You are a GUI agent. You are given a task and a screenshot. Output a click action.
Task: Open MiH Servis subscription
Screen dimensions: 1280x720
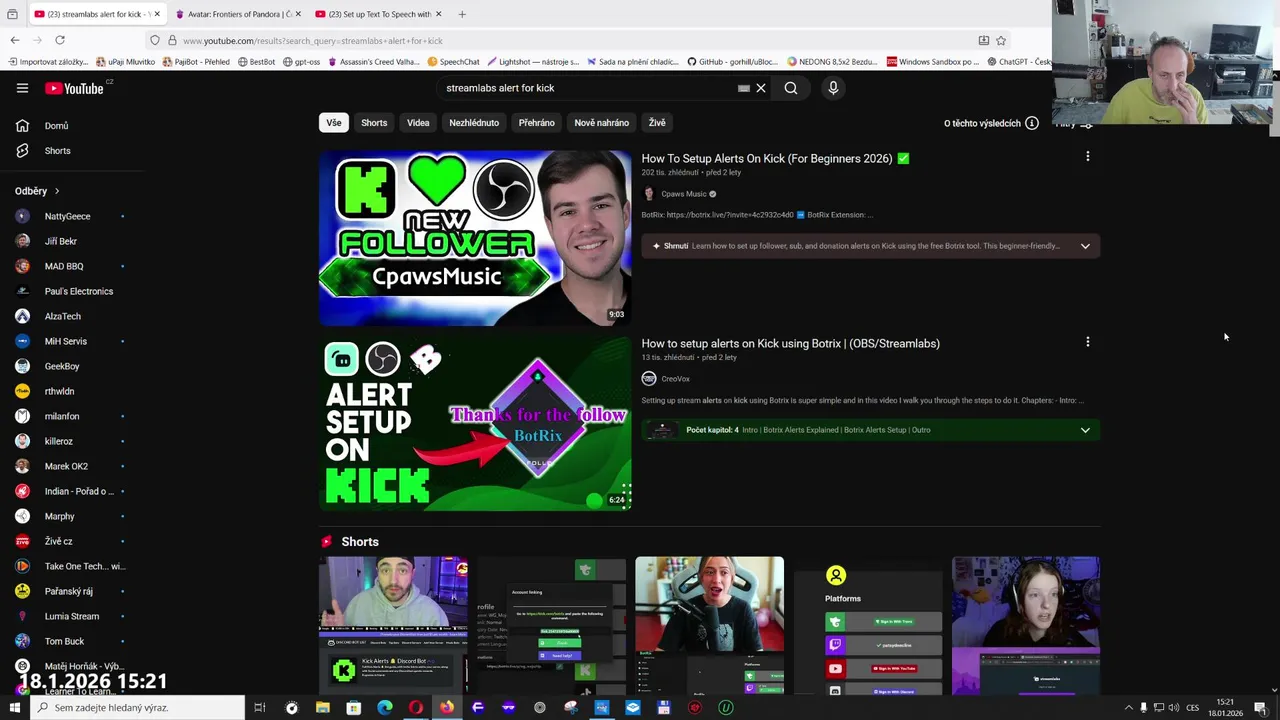pyautogui.click(x=66, y=341)
